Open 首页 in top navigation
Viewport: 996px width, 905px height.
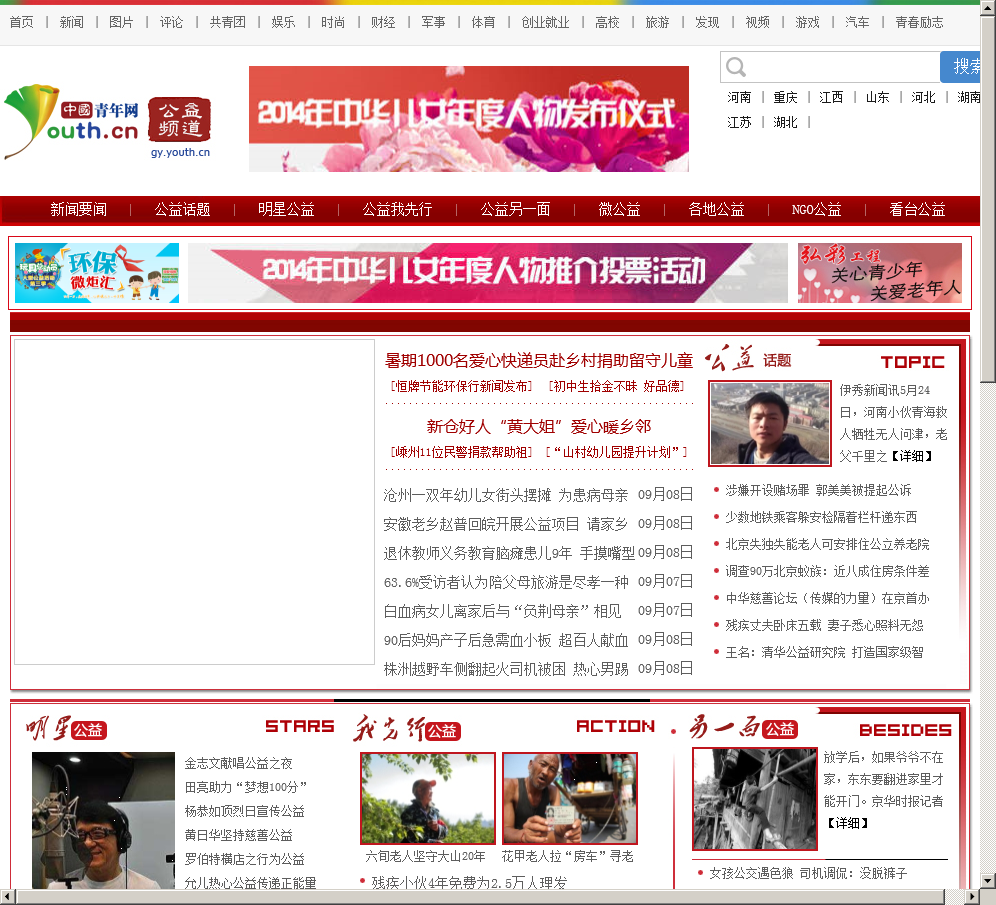22,22
